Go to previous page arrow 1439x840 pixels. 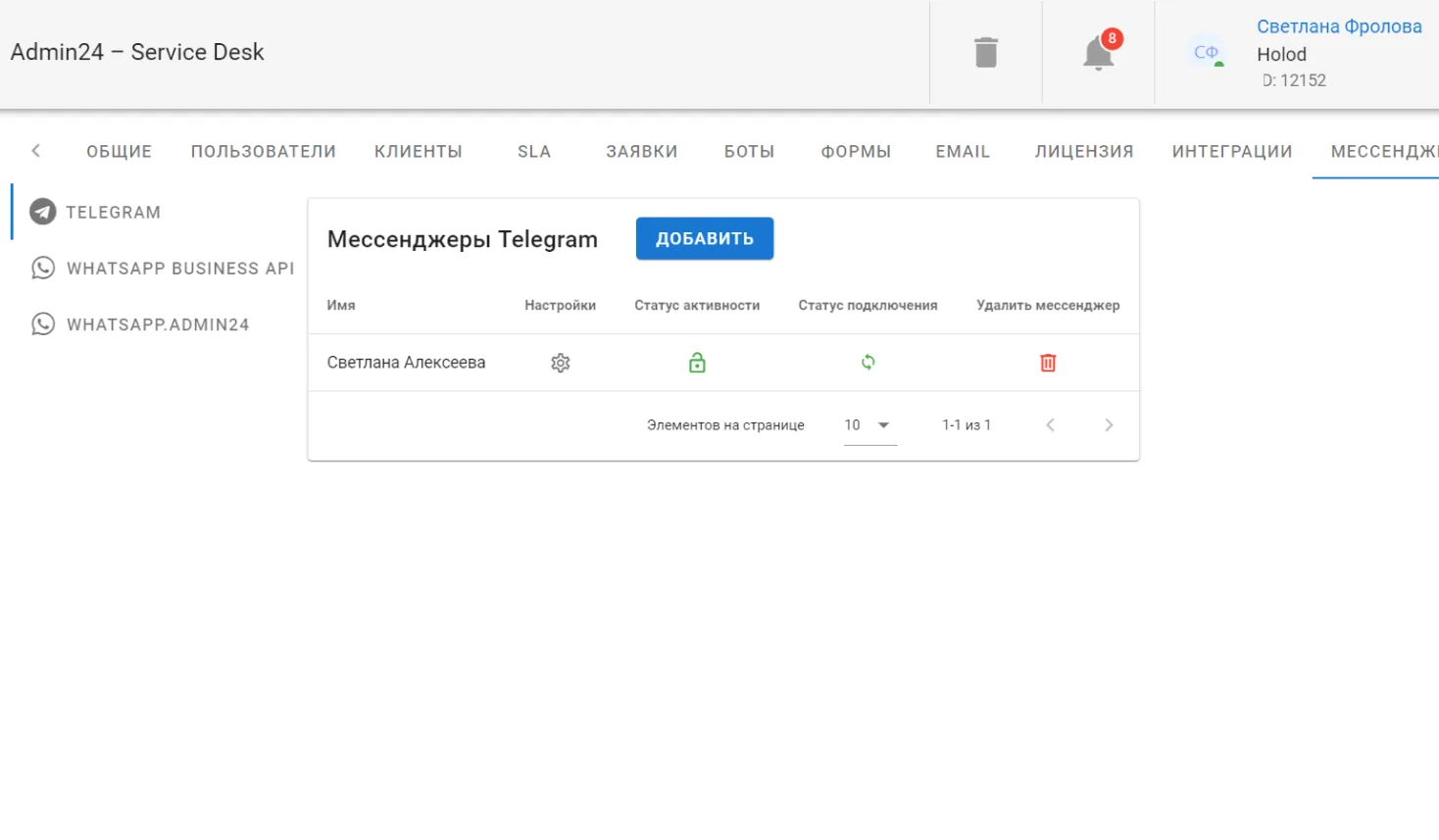point(1050,425)
